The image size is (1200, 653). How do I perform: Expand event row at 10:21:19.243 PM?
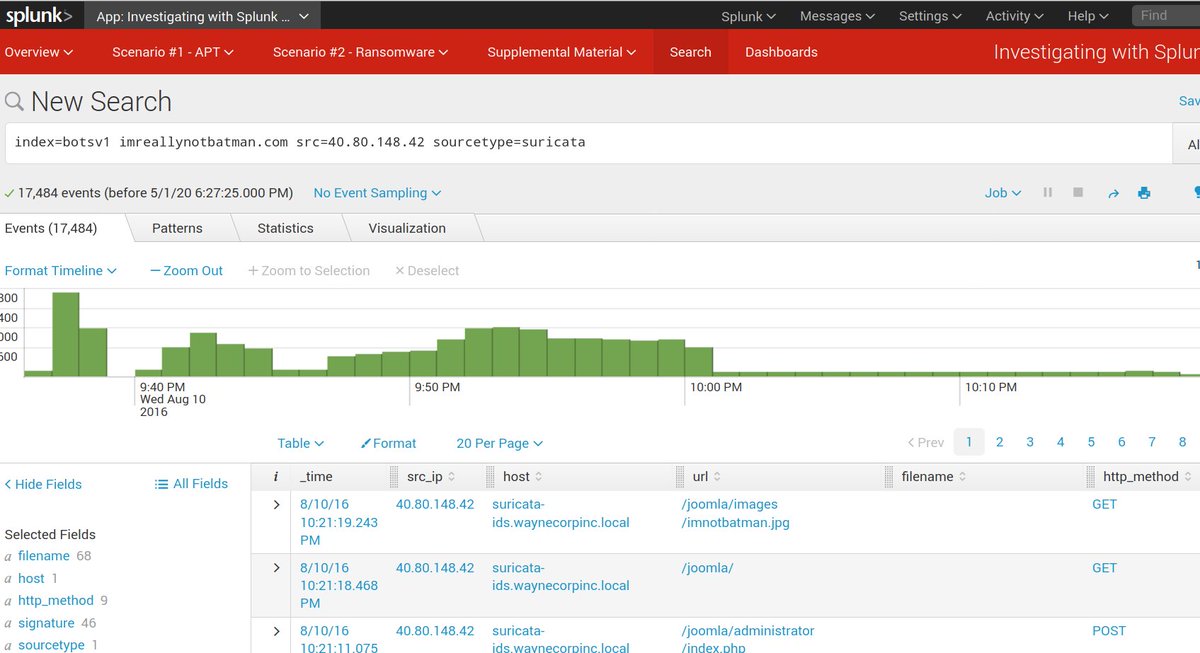click(x=277, y=504)
